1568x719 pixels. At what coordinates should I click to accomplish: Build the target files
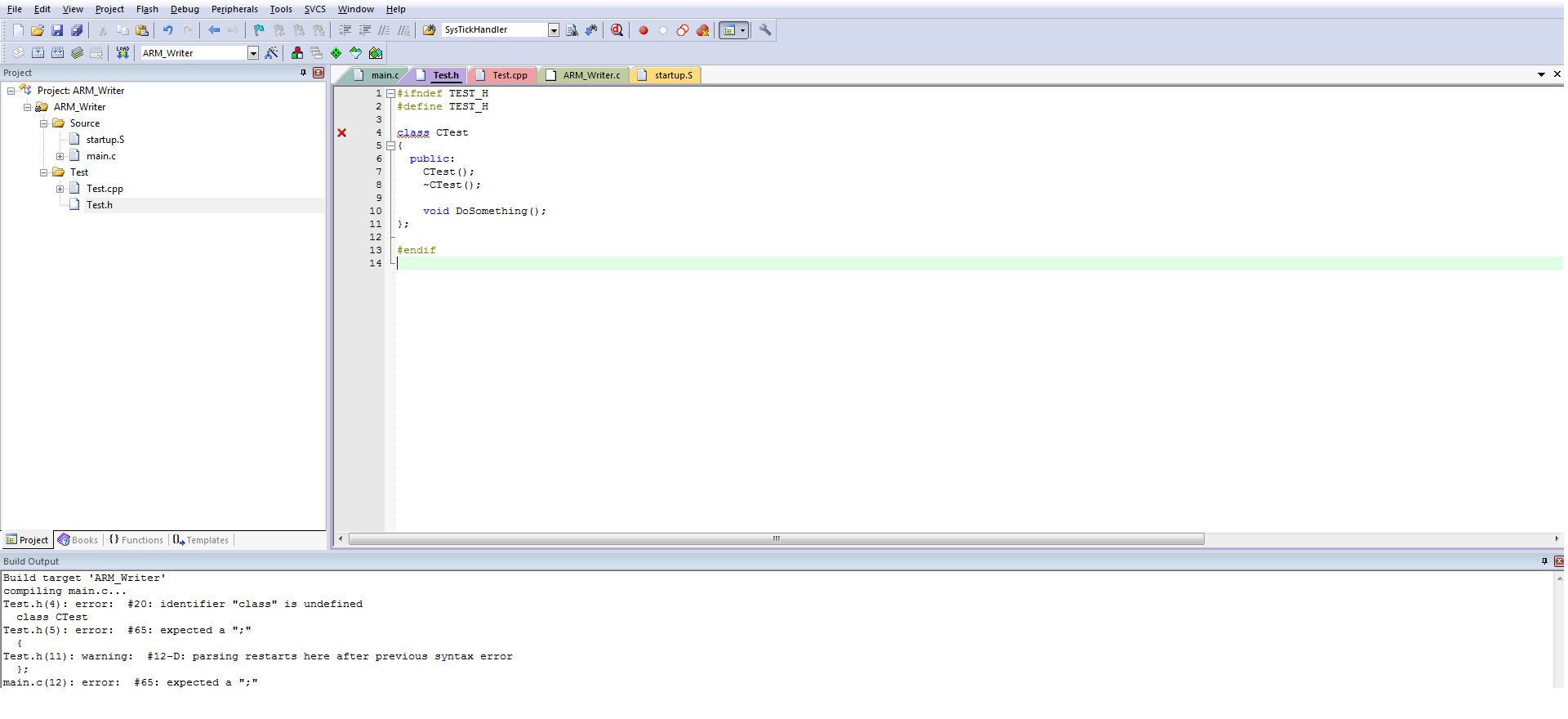tap(38, 53)
